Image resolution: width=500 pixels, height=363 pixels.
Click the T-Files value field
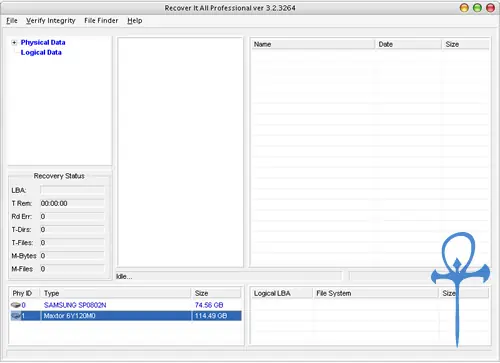click(72, 243)
